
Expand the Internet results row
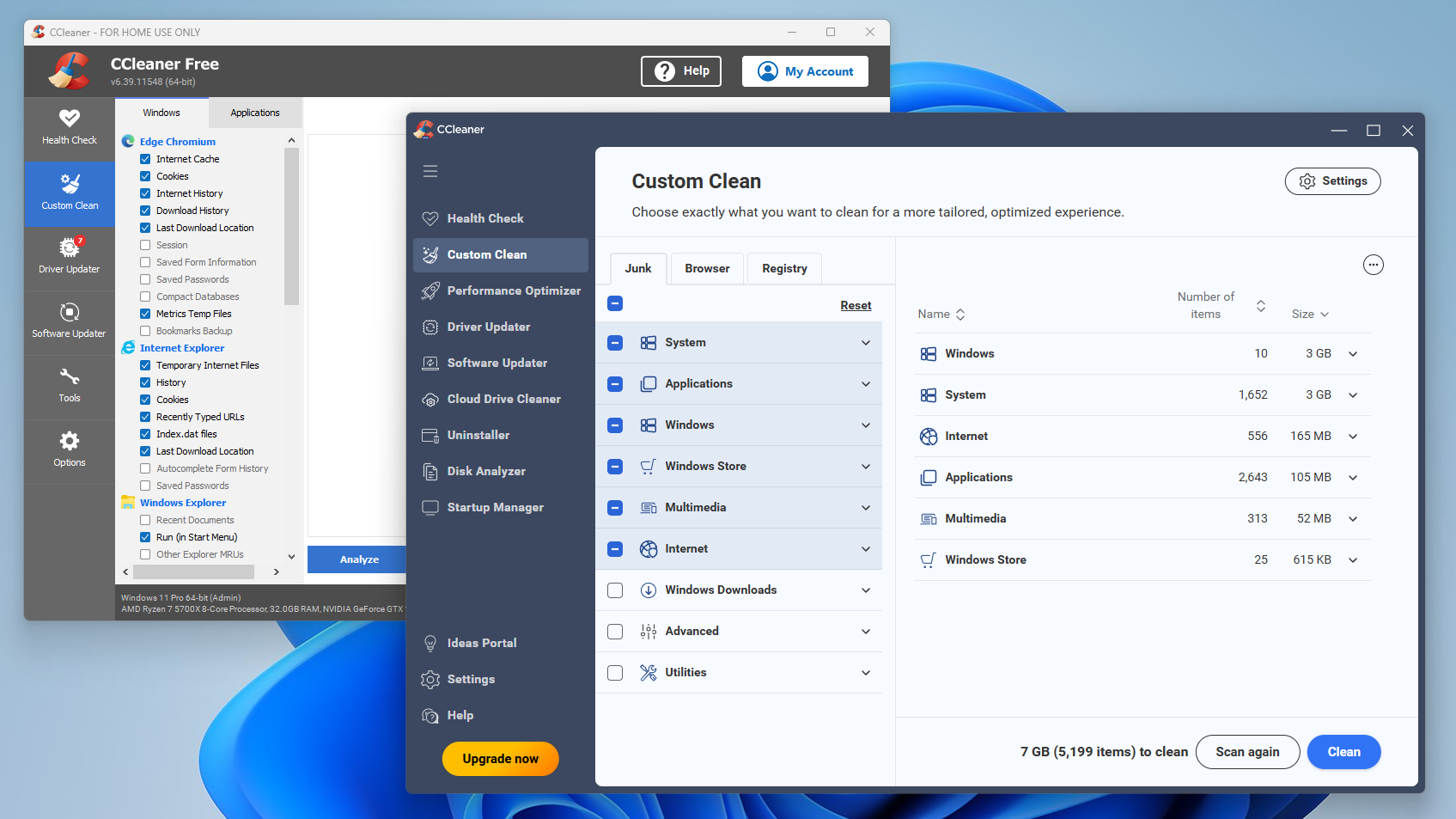(x=1353, y=437)
